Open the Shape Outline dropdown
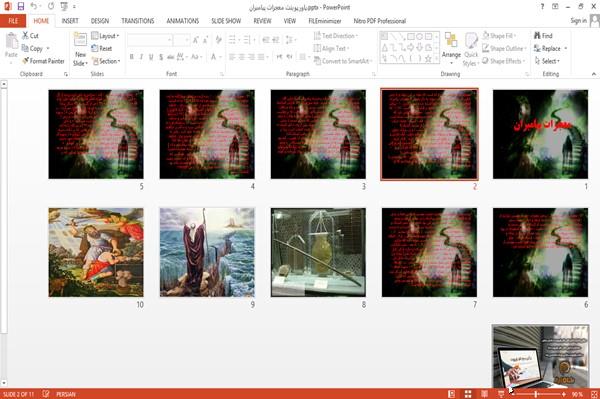 click(504, 49)
